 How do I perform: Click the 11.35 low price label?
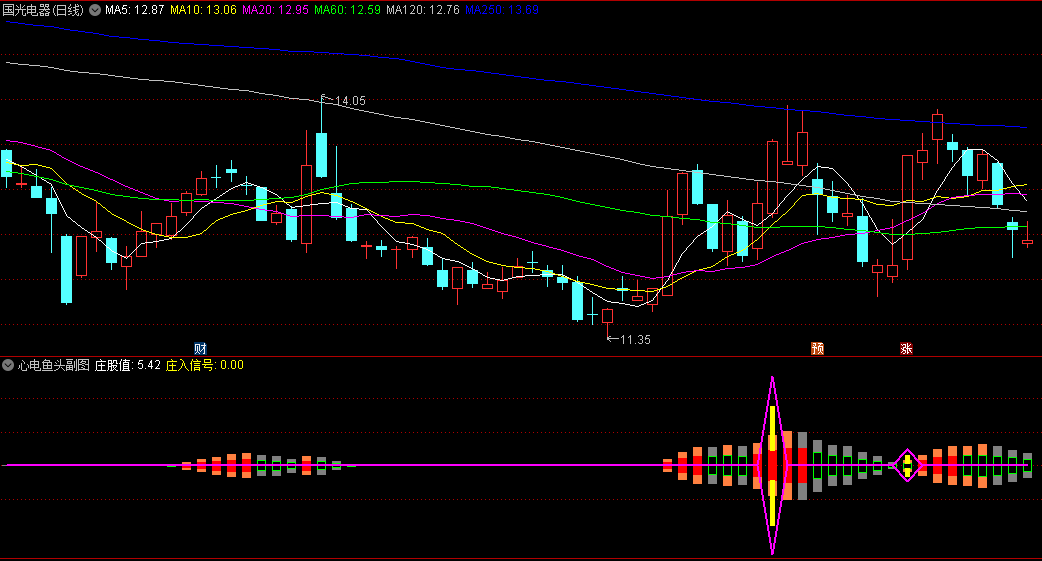point(635,340)
